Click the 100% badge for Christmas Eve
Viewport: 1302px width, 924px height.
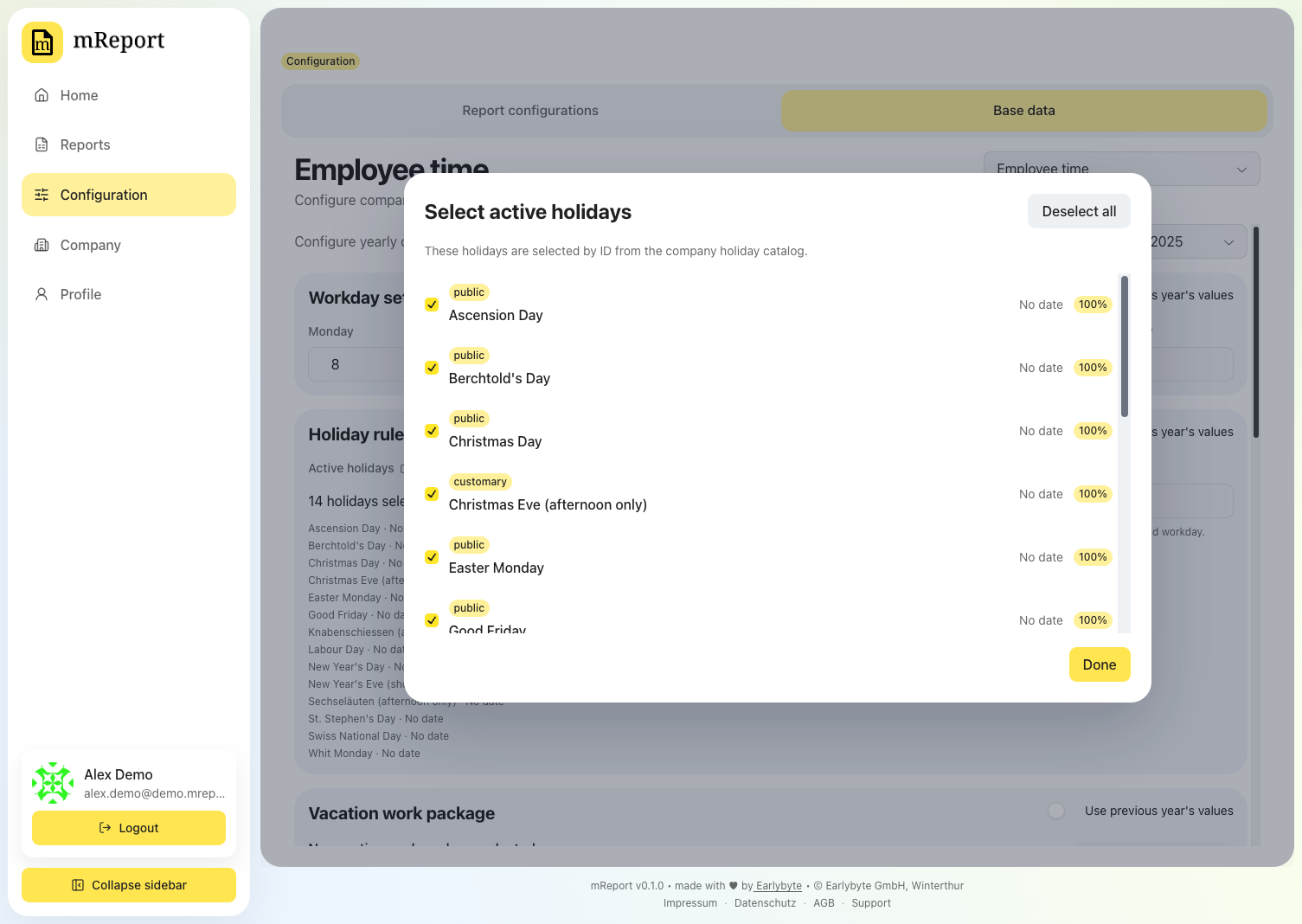tap(1093, 494)
